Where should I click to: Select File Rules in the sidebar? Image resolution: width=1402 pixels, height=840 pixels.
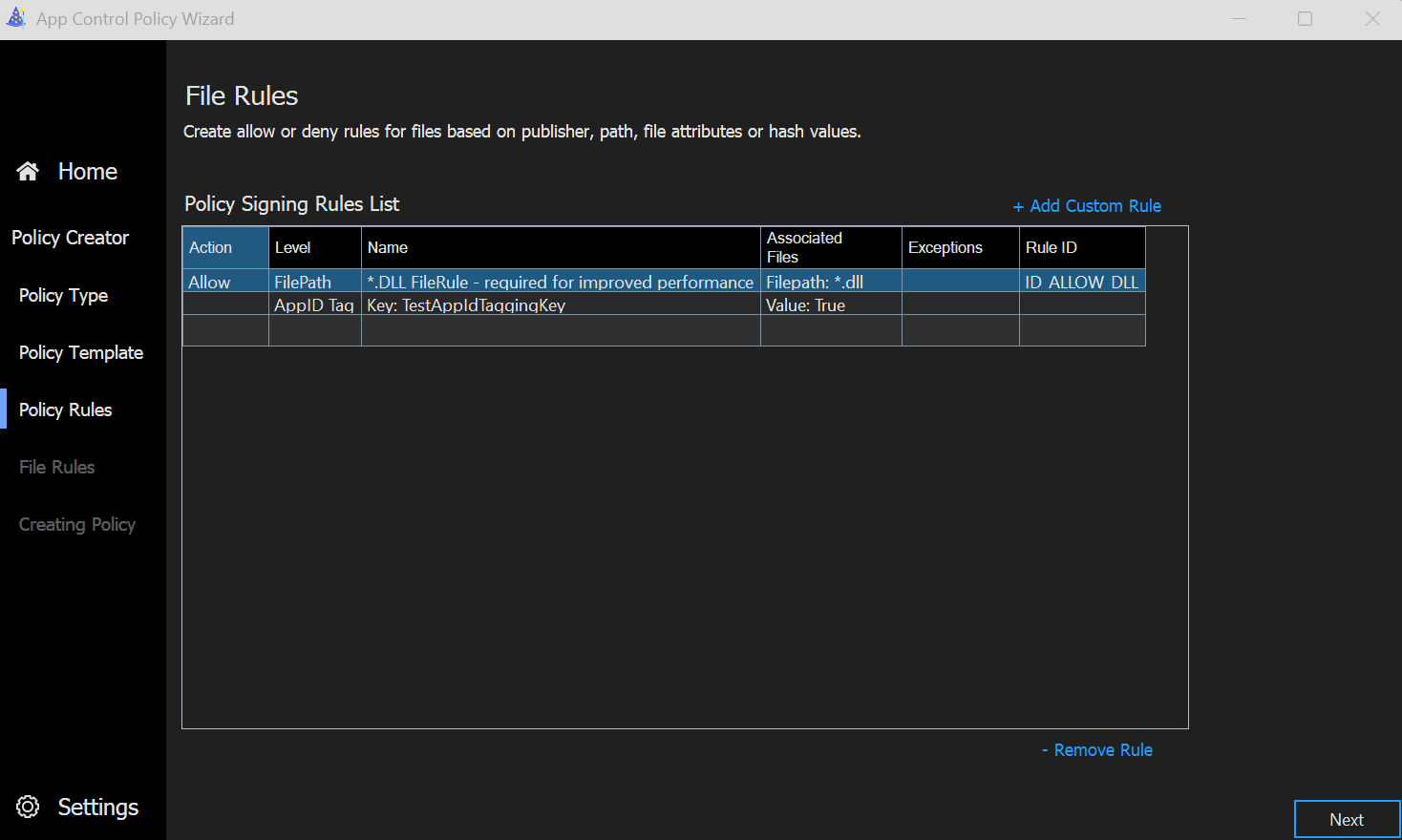[56, 468]
